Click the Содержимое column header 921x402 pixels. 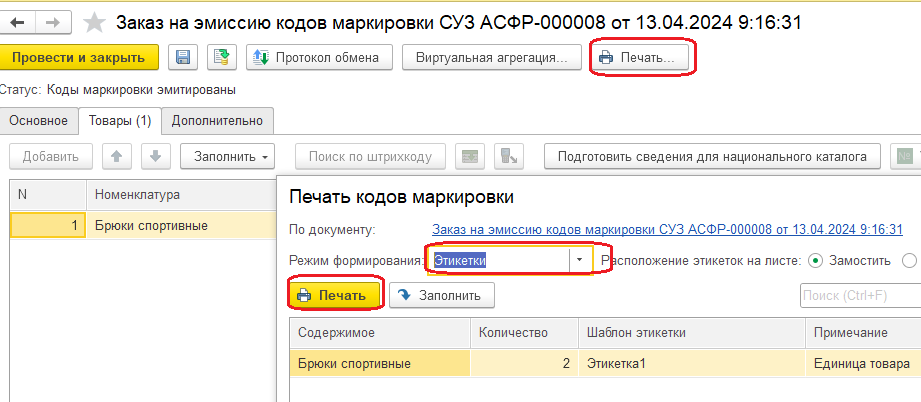(380, 333)
